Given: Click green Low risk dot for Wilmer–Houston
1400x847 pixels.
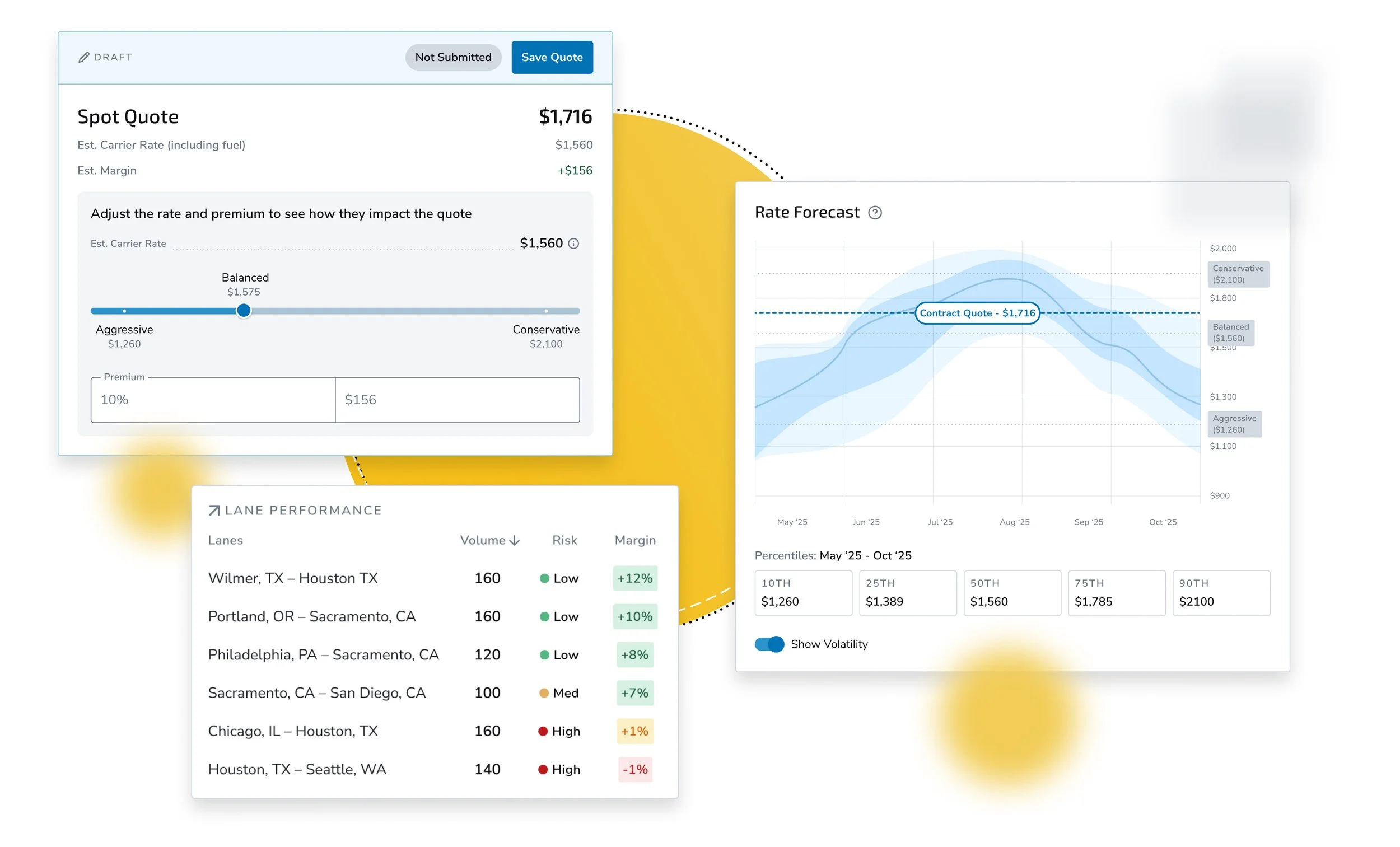Looking at the screenshot, I should point(544,578).
